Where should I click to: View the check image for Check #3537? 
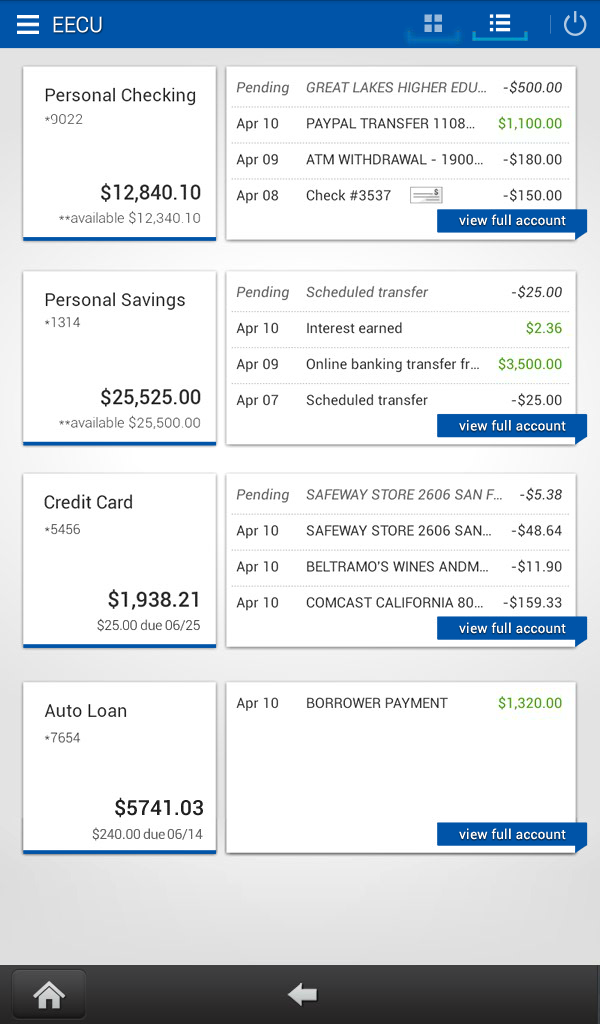tap(425, 194)
